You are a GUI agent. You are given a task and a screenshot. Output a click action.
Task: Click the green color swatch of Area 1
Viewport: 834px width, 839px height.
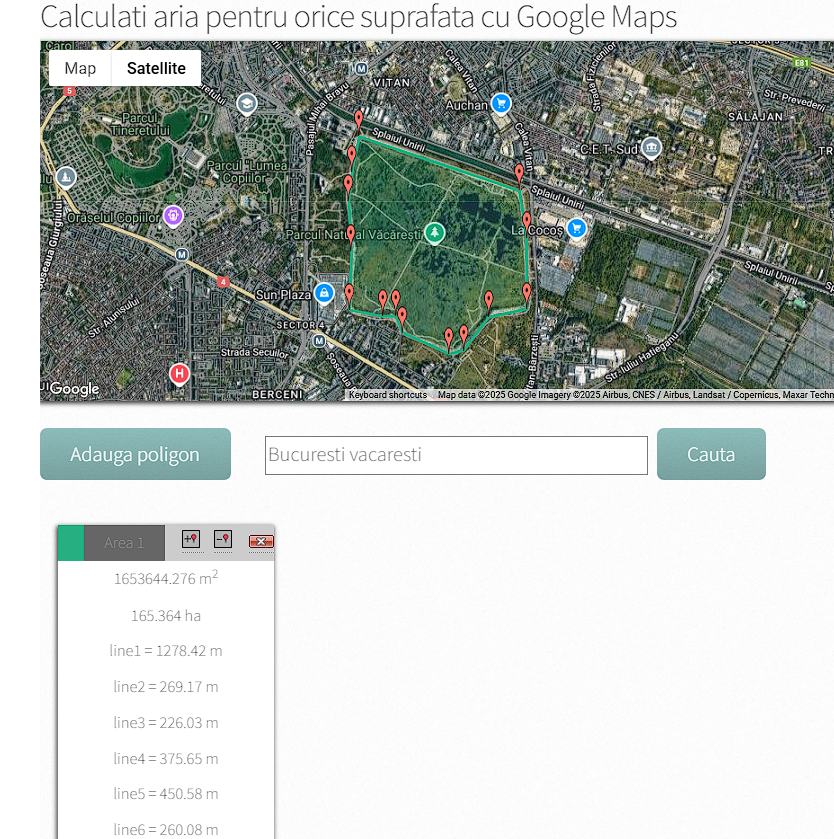coord(70,543)
